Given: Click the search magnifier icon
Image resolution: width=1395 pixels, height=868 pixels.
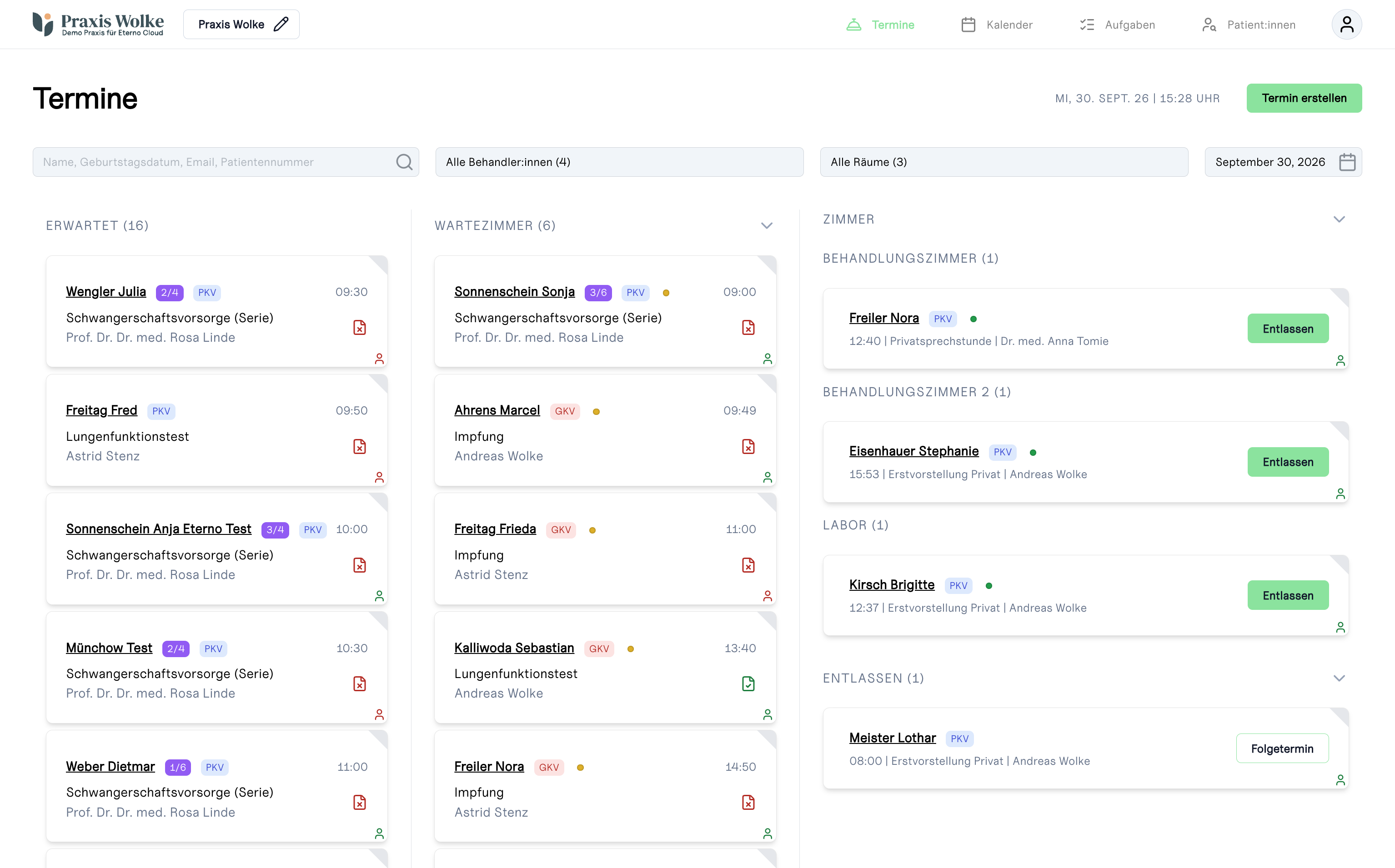Looking at the screenshot, I should 404,162.
